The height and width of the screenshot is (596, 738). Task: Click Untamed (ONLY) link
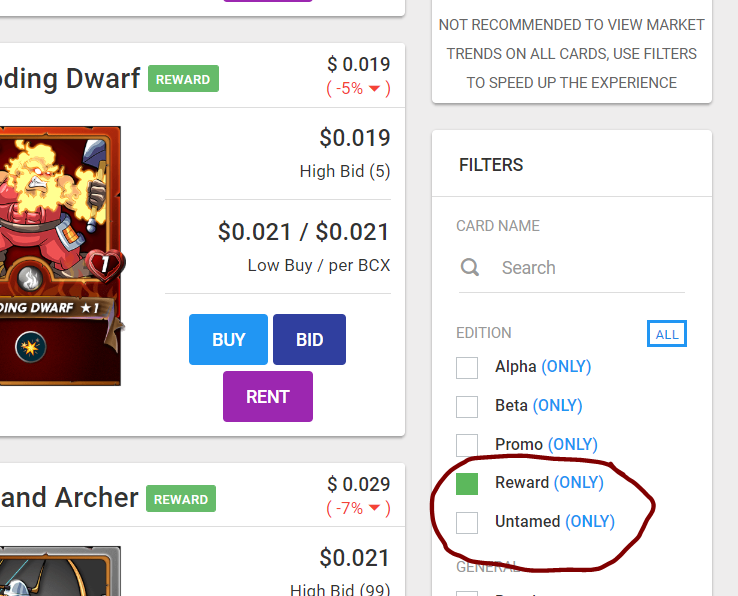(x=590, y=521)
